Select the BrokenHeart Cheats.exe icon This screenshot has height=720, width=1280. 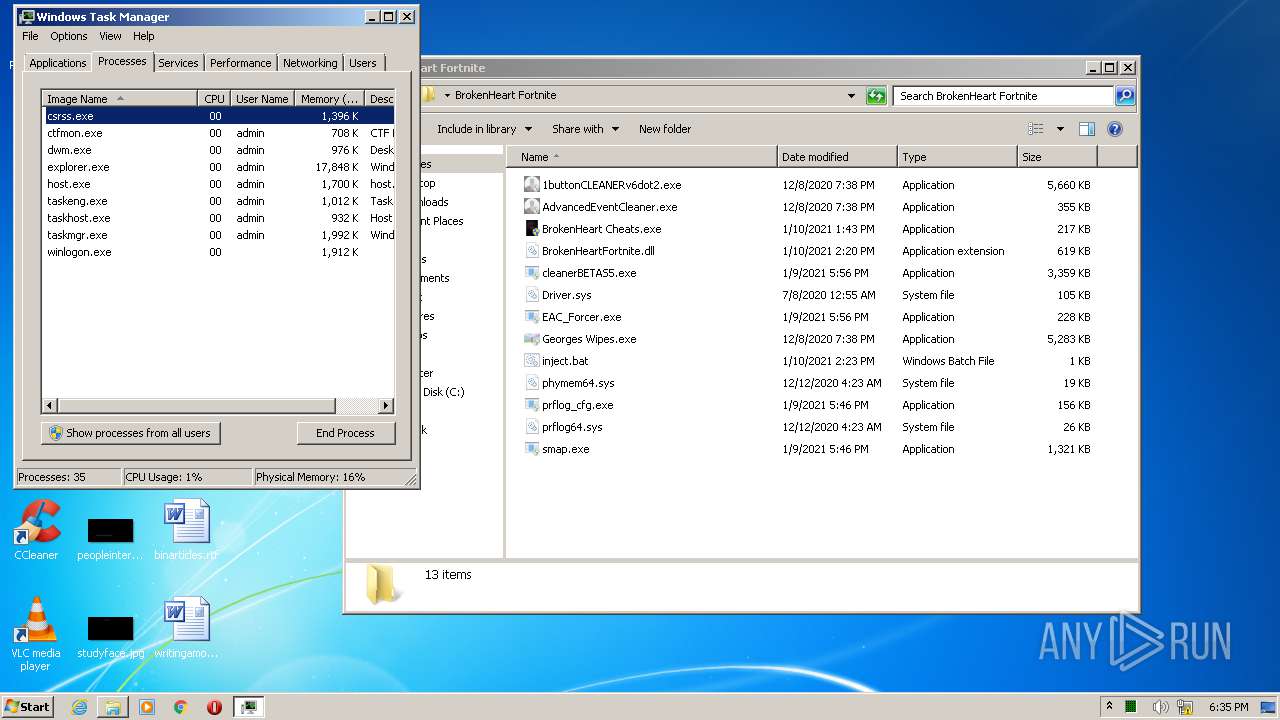tap(532, 229)
